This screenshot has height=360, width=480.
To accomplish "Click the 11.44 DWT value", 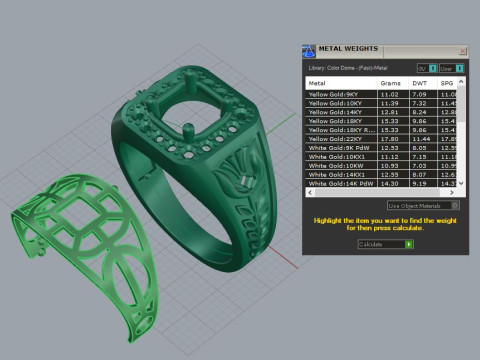I will (x=421, y=139).
